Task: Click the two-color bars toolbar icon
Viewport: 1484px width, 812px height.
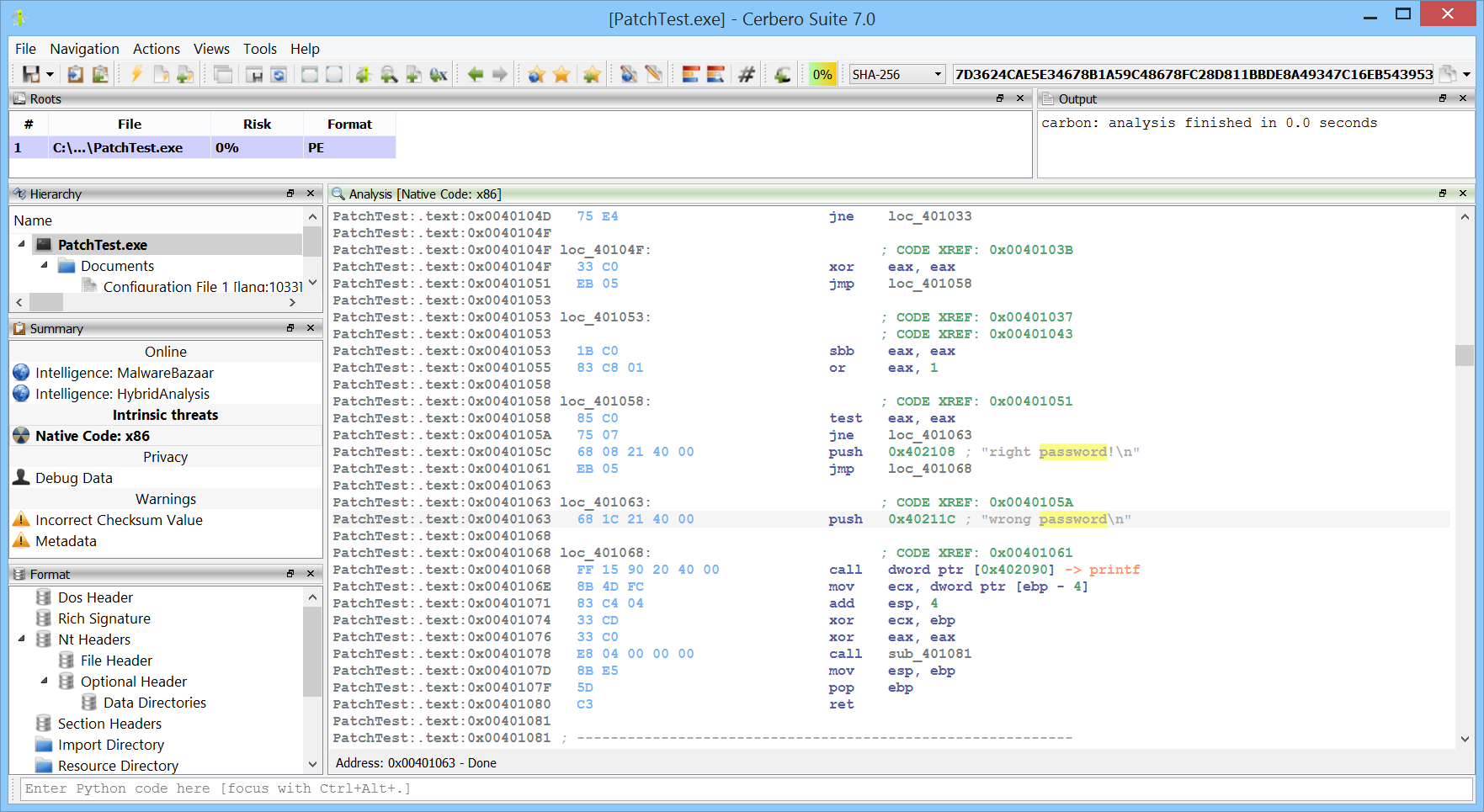Action: coord(690,75)
